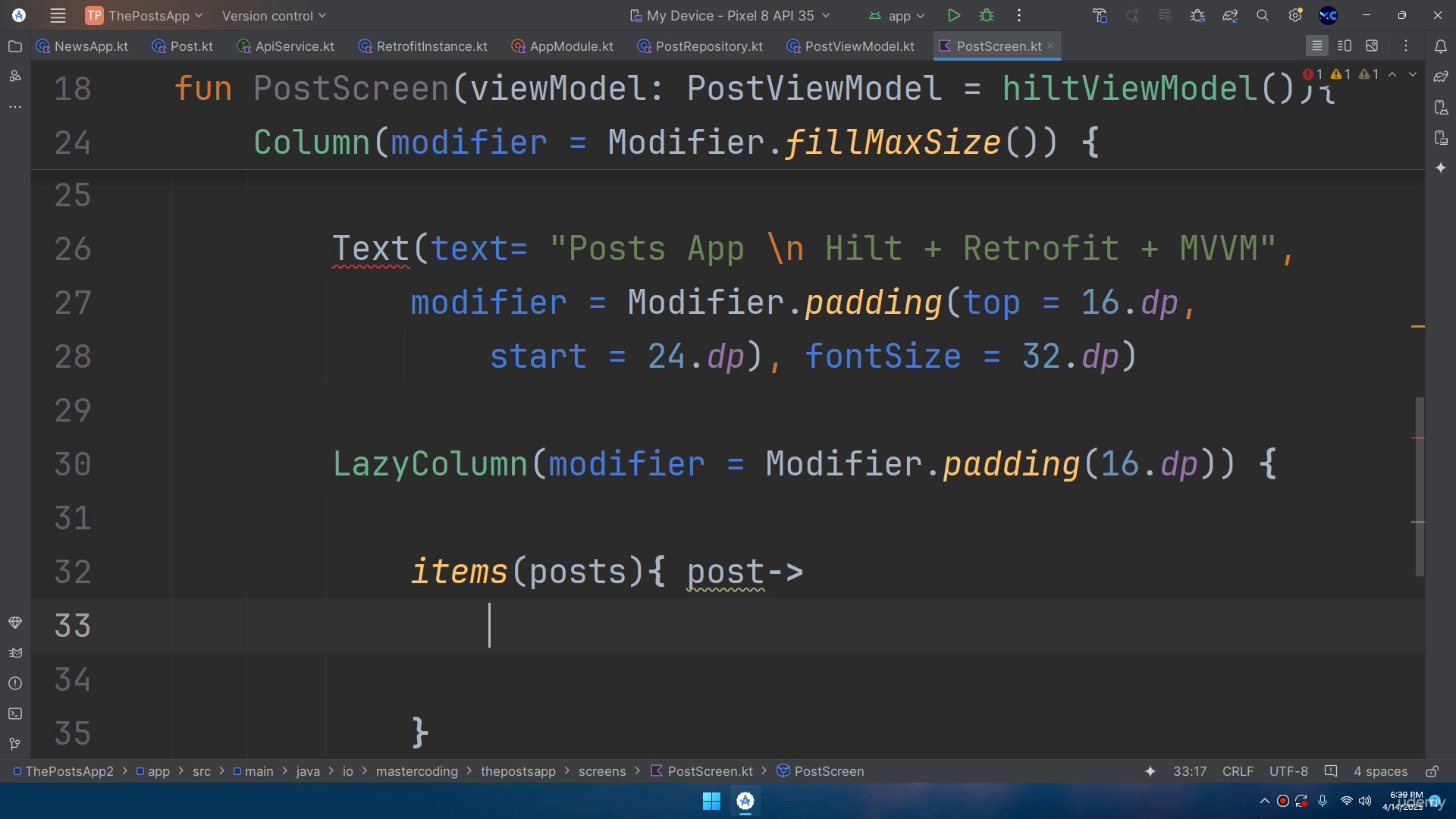The width and height of the screenshot is (1456, 819).
Task: Open the Project folder tool window
Action: point(14,46)
